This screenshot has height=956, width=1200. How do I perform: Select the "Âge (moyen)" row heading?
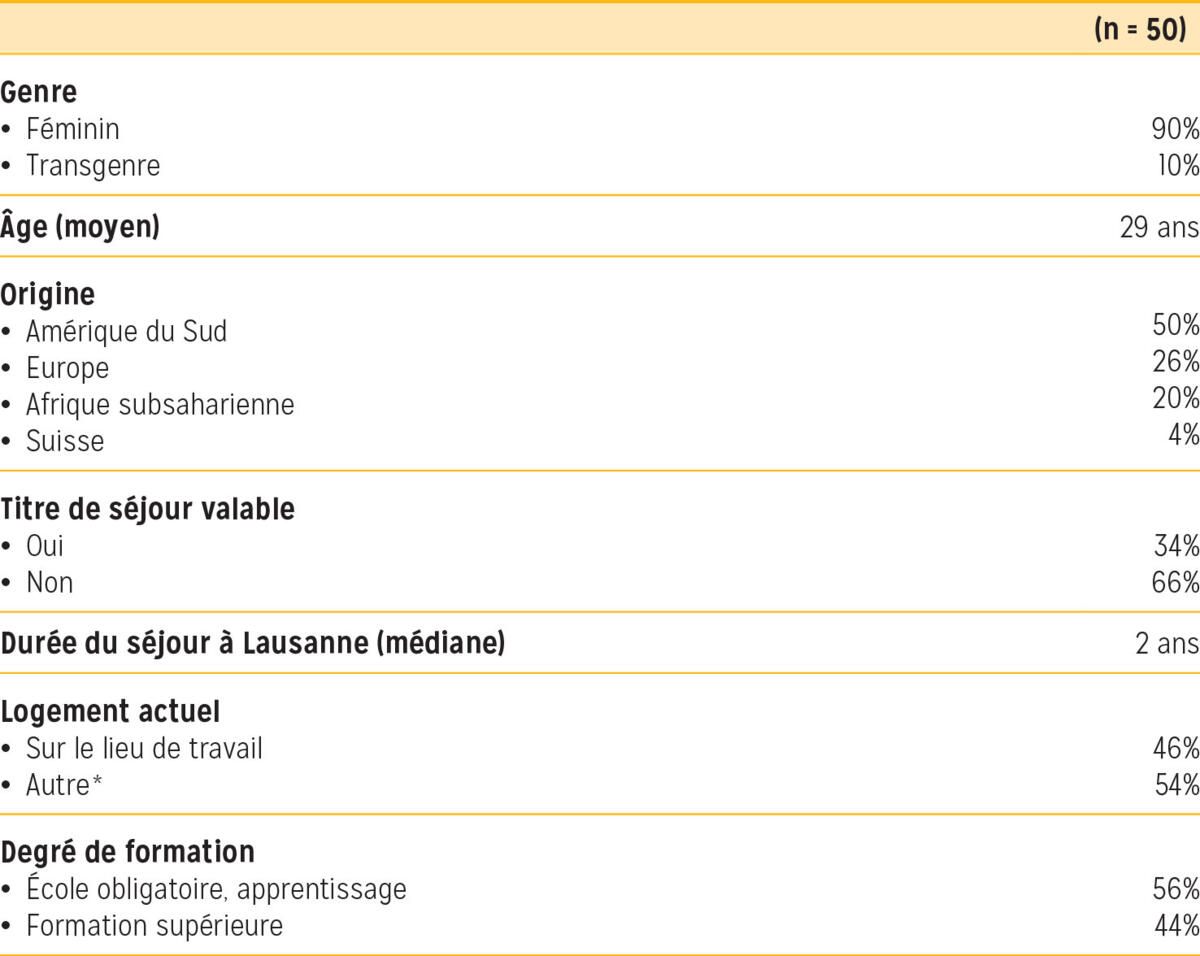[80, 228]
